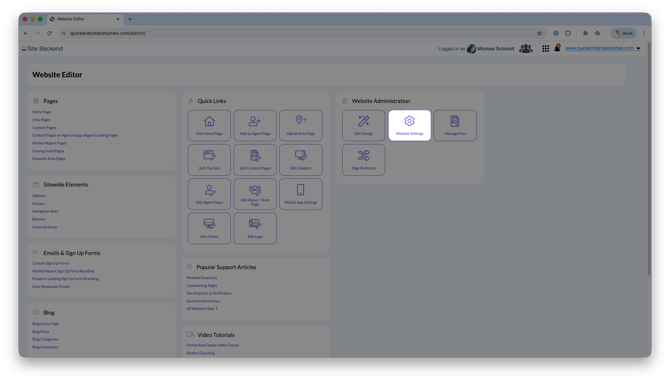The width and height of the screenshot is (670, 382).
Task: Click Market Report Sign Up Form Branding
Action: tap(63, 271)
